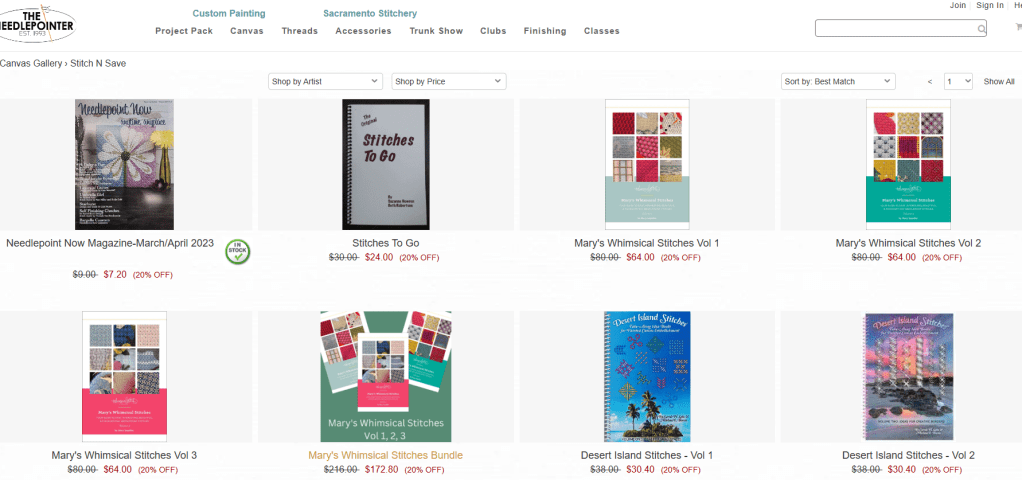Click the Sign In link
This screenshot has width=1022, height=480.
tap(989, 5)
